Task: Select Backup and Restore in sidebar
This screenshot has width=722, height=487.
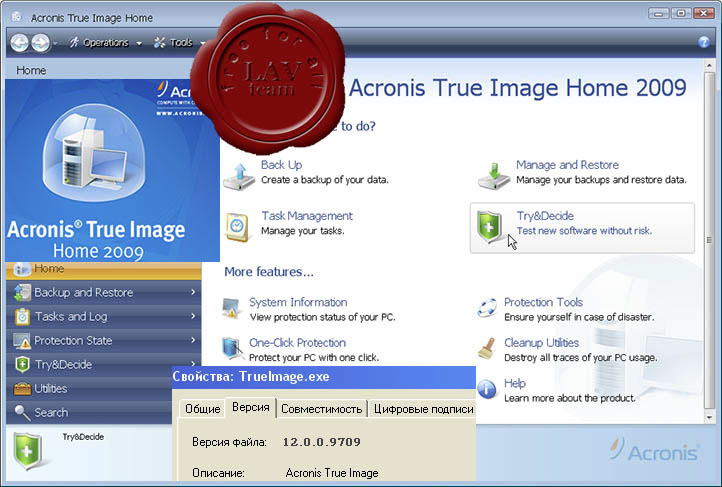Action: (104, 293)
